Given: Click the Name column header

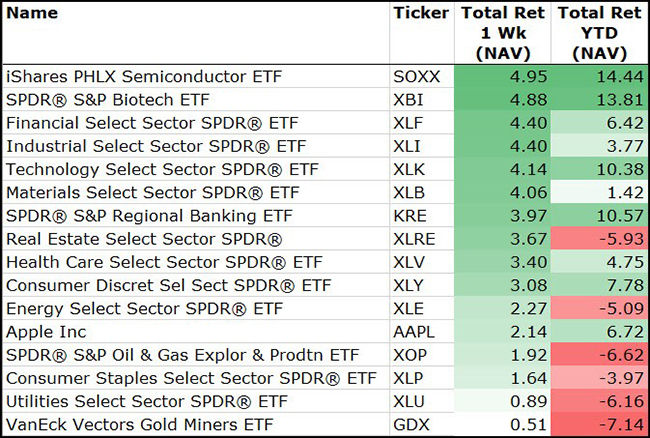Looking at the screenshot, I should [x=32, y=13].
